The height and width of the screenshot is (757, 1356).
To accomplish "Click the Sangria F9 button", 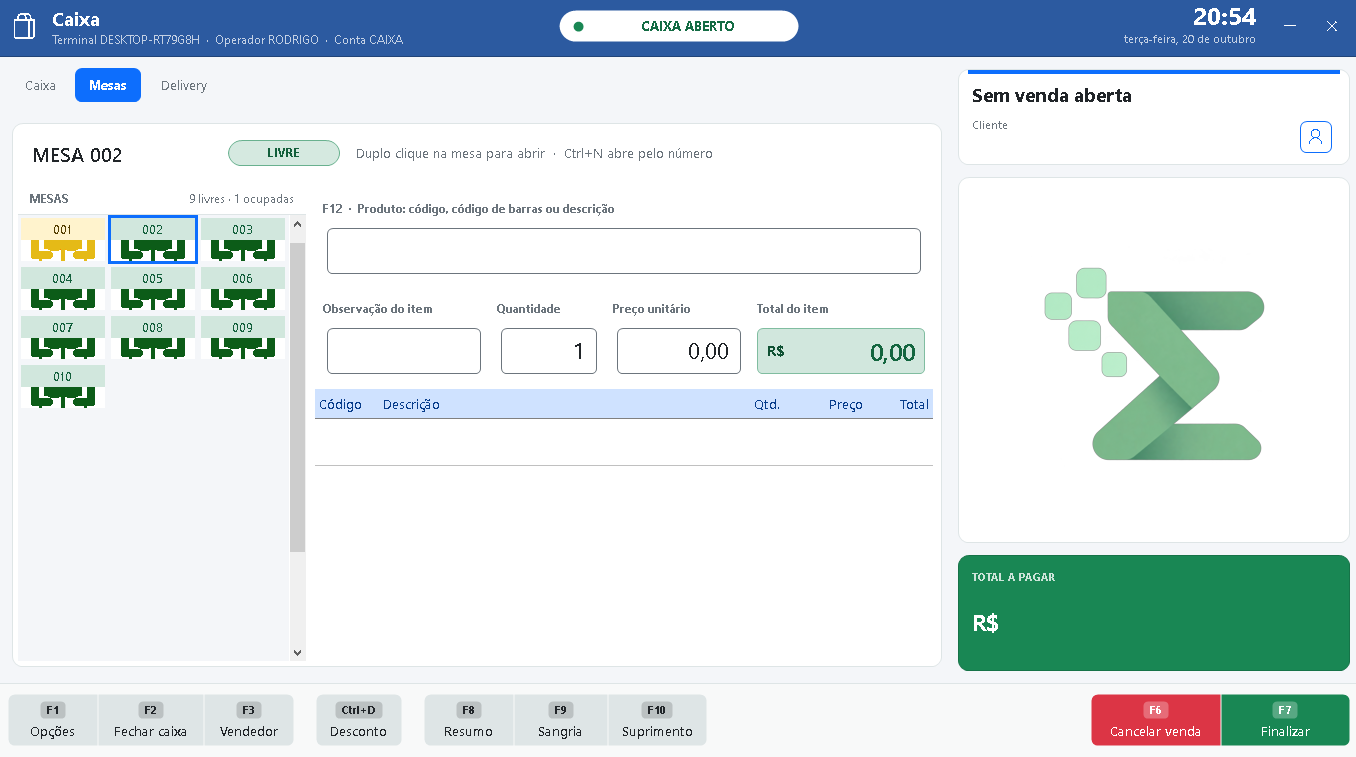I will click(x=561, y=720).
